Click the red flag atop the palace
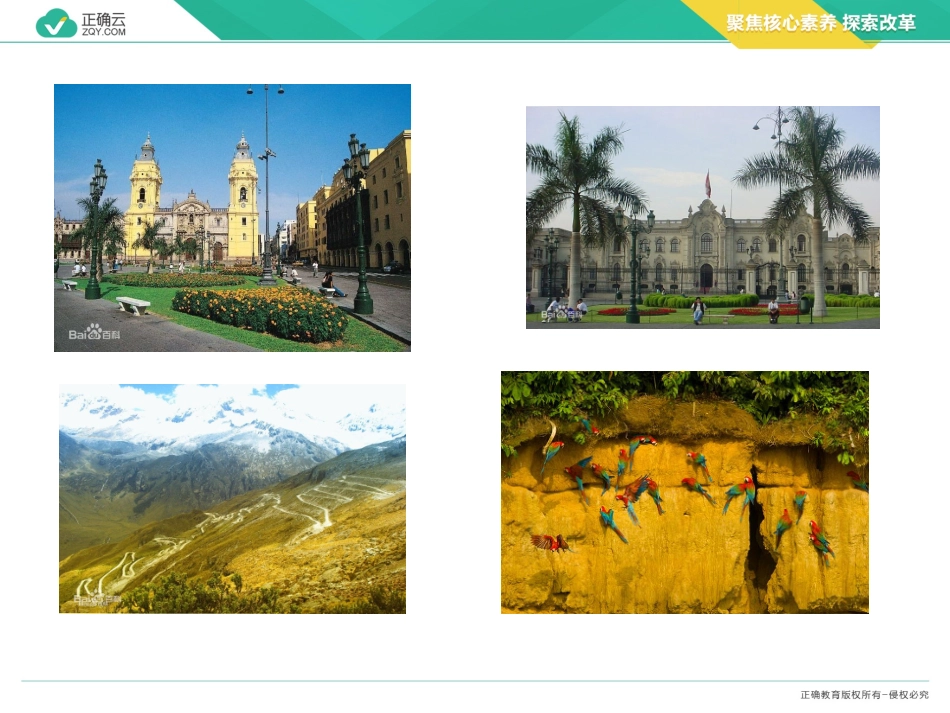 (707, 183)
